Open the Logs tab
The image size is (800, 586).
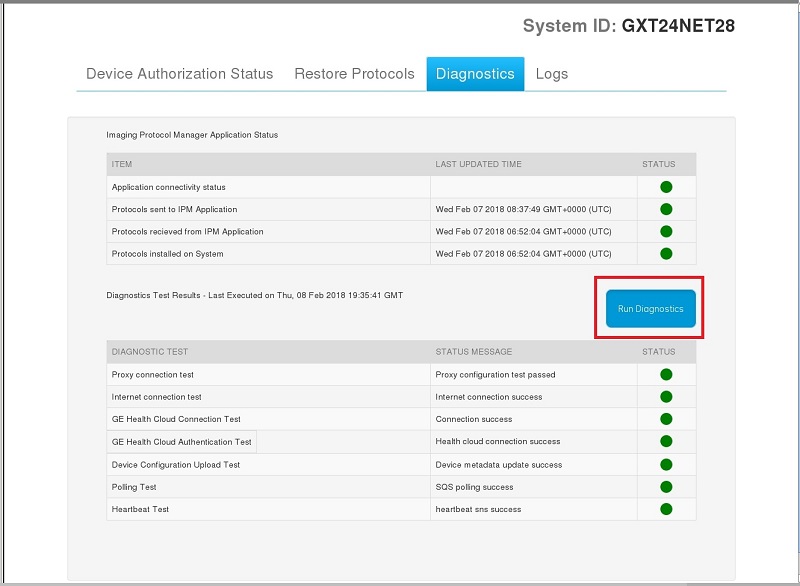pos(552,74)
